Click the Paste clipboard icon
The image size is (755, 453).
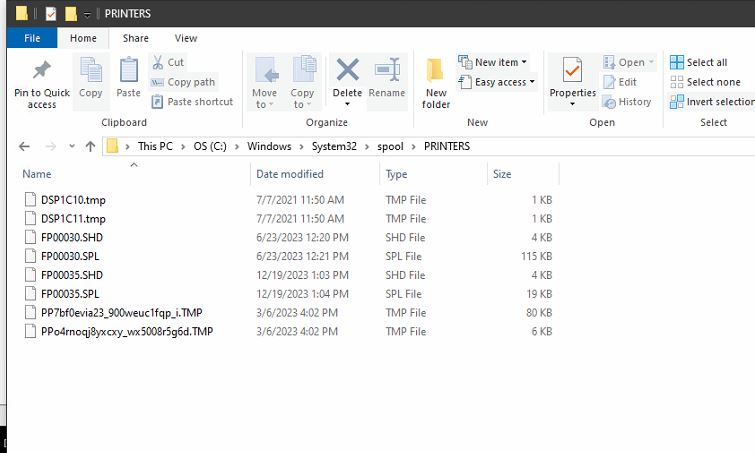pos(129,70)
